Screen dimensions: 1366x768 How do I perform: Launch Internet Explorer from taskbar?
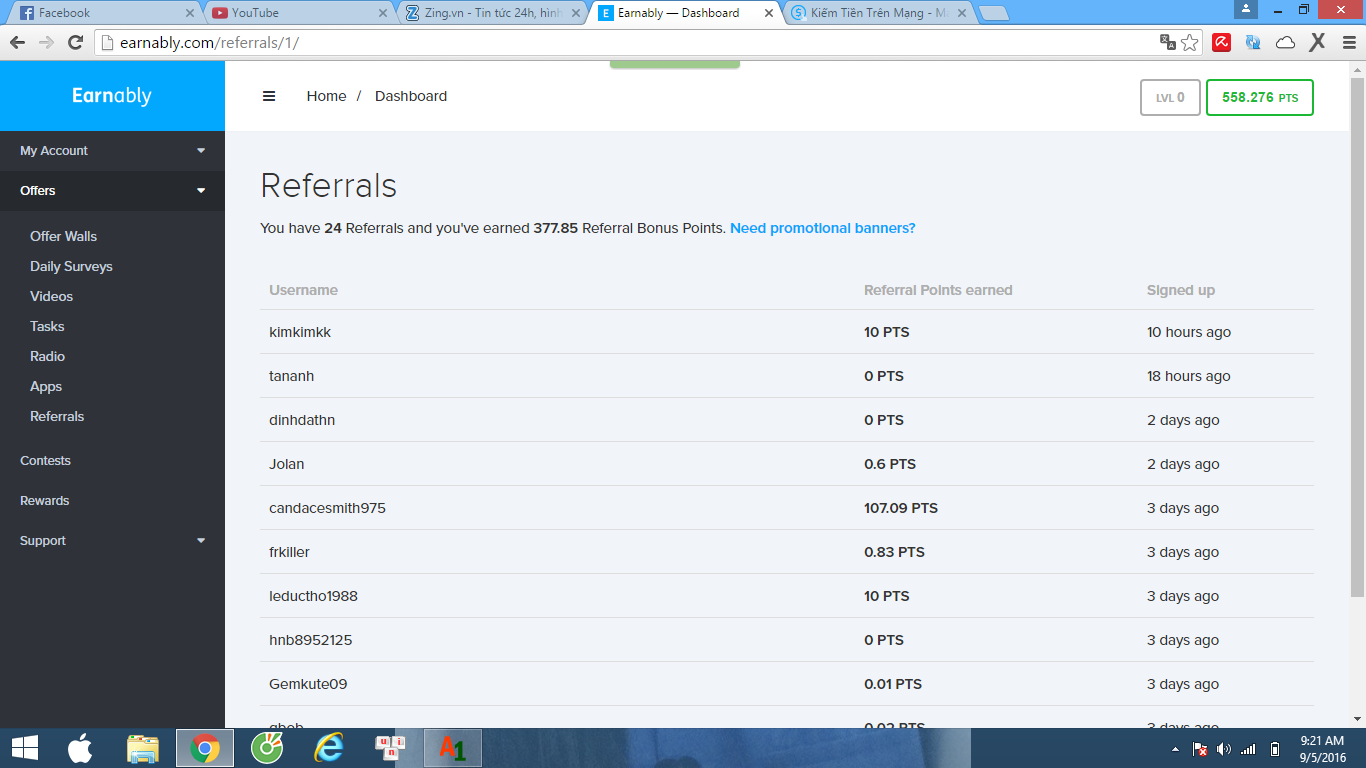click(x=329, y=748)
